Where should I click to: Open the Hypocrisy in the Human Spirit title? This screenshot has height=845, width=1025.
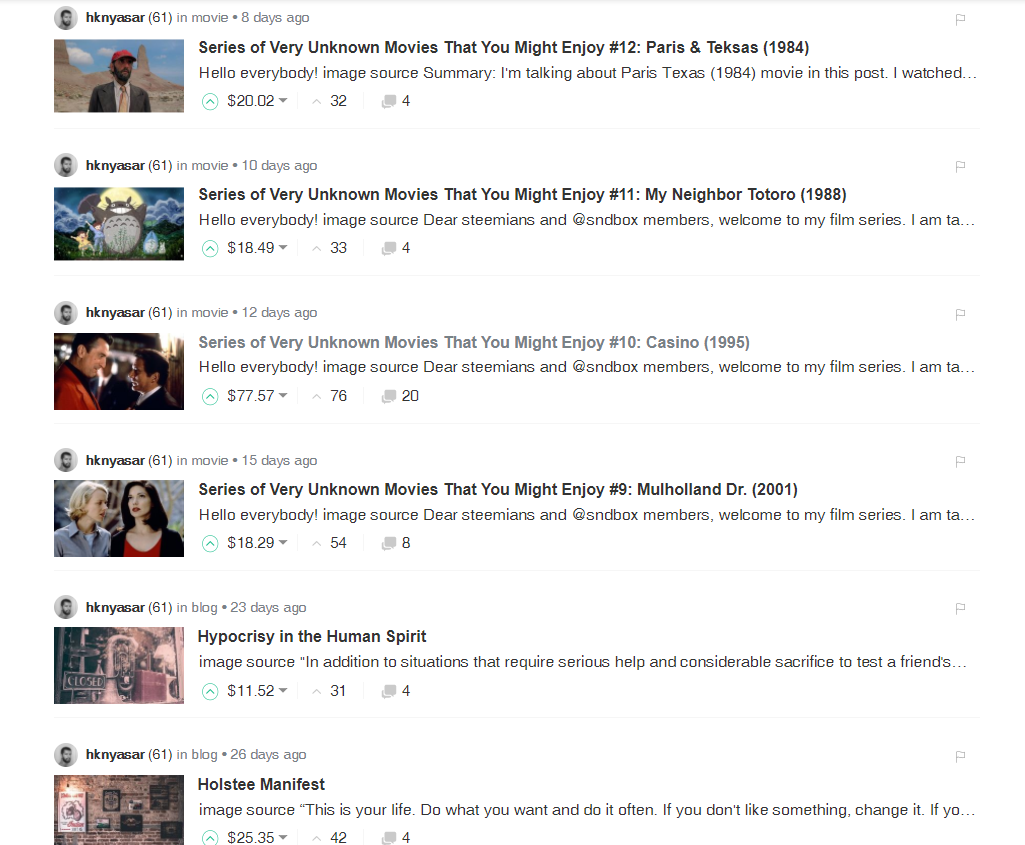(312, 637)
